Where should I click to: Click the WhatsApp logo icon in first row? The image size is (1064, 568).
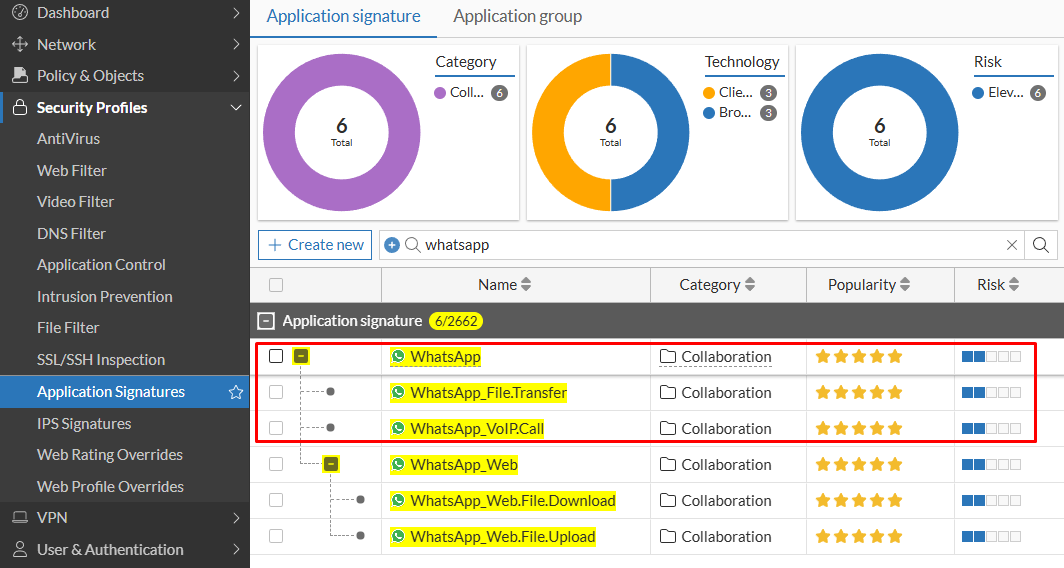(x=398, y=356)
